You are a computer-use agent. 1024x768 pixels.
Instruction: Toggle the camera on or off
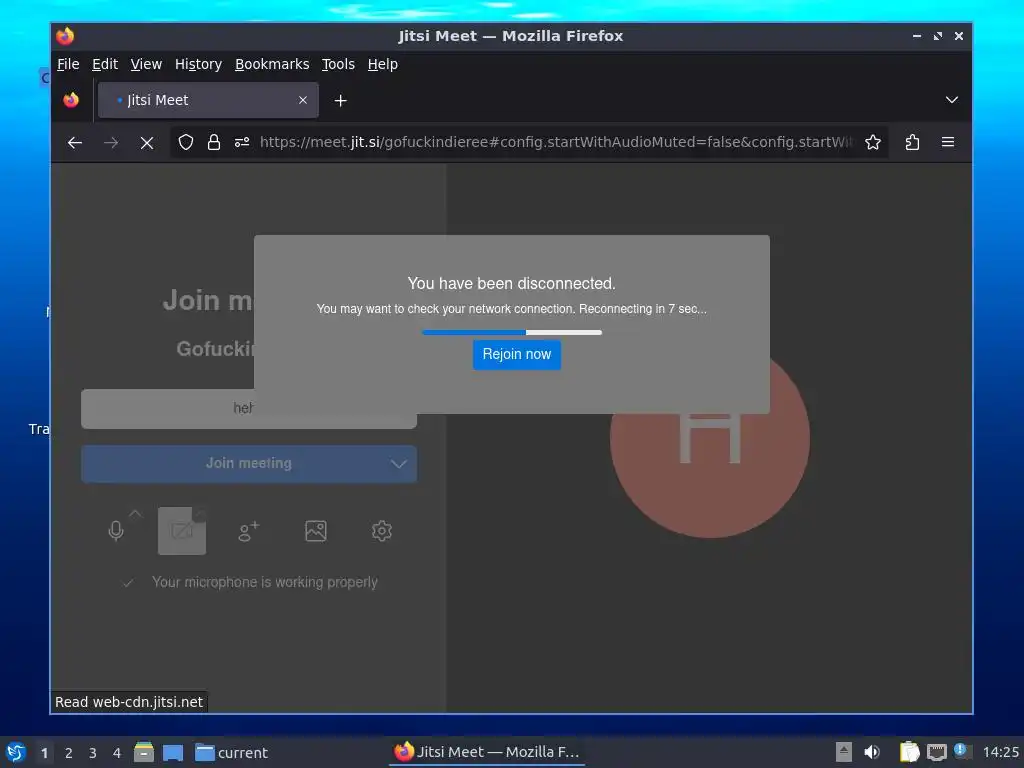tap(182, 531)
